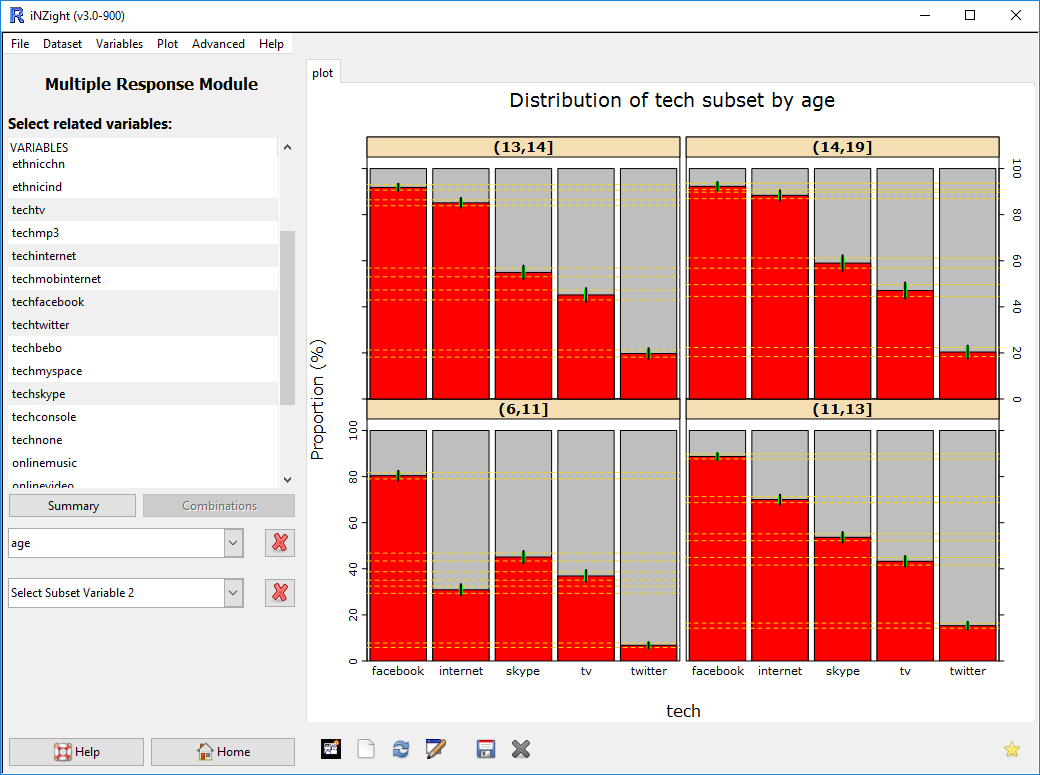
Task: Select the techmp3 variable
Action: click(35, 233)
